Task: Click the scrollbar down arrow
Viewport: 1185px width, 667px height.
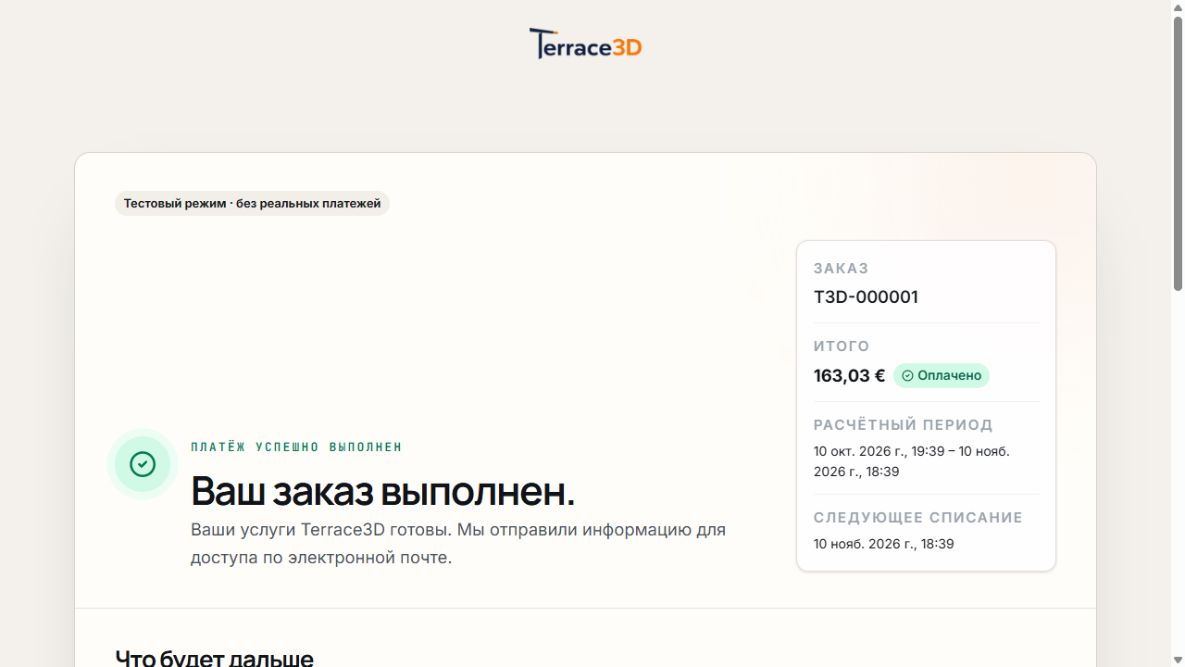Action: coord(1177,660)
